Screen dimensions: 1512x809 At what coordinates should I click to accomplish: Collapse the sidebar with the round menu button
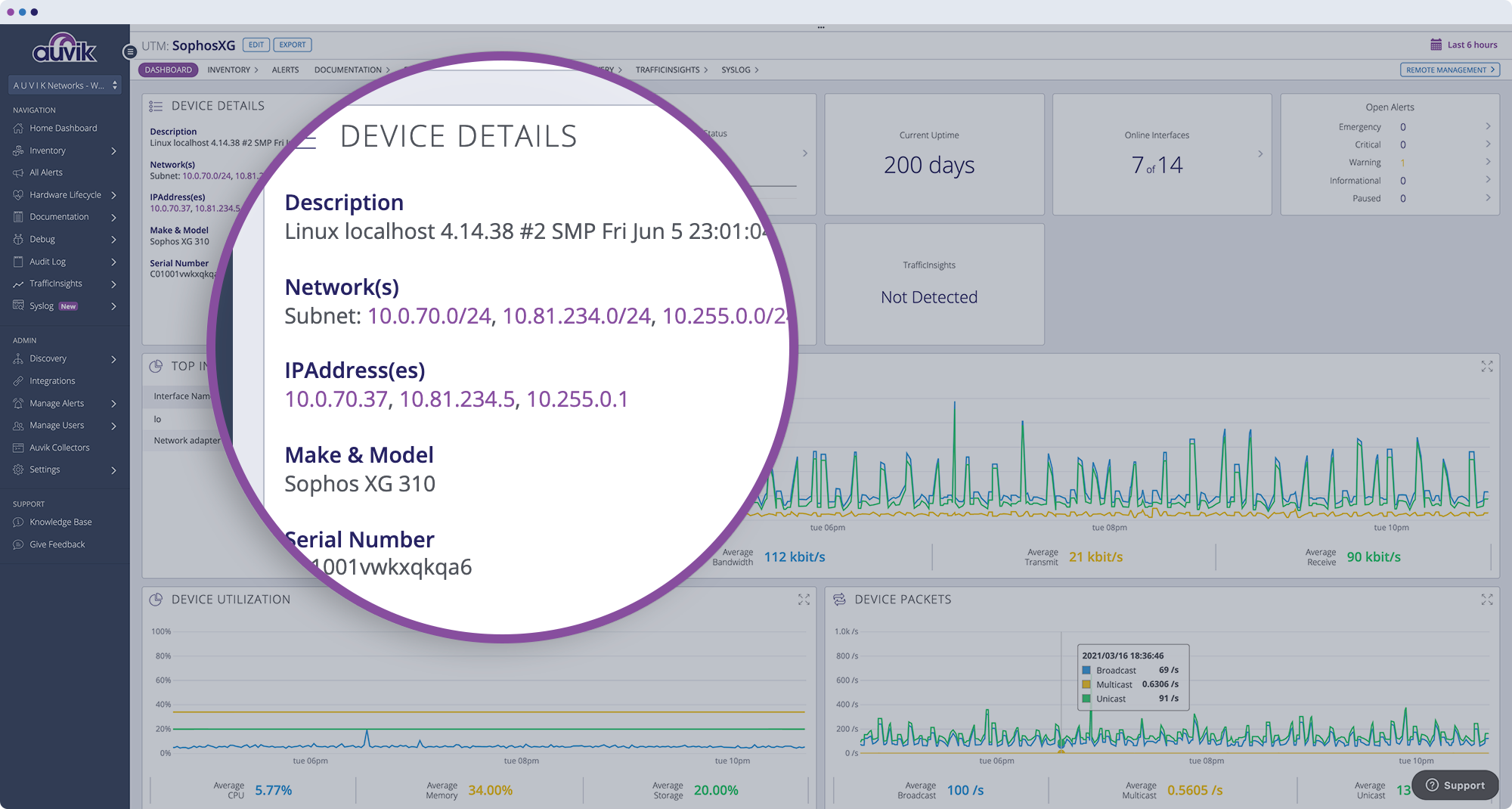tap(130, 52)
